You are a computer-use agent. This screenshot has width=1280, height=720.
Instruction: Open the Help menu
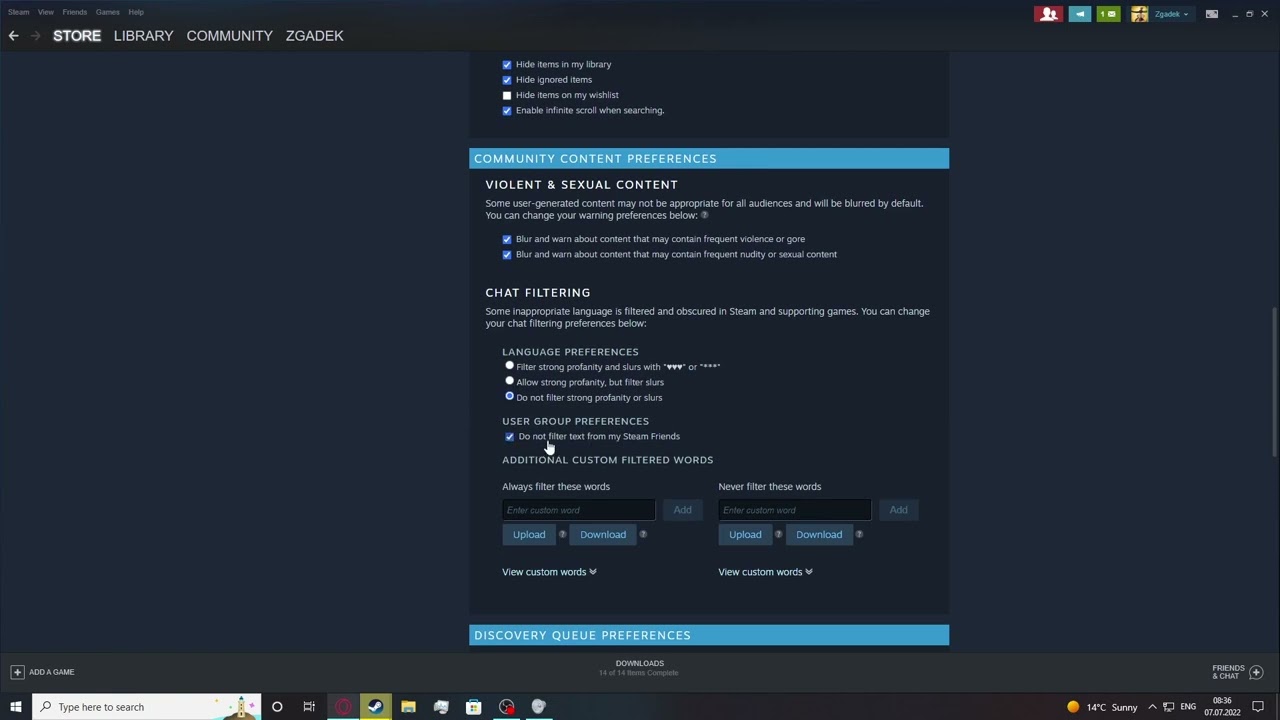[136, 12]
